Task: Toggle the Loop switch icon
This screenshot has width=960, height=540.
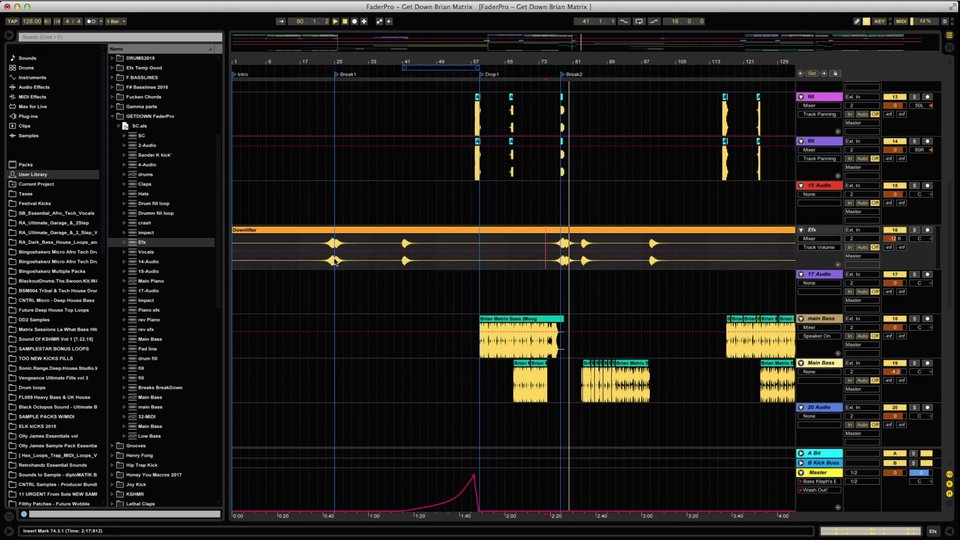Action: (639, 21)
